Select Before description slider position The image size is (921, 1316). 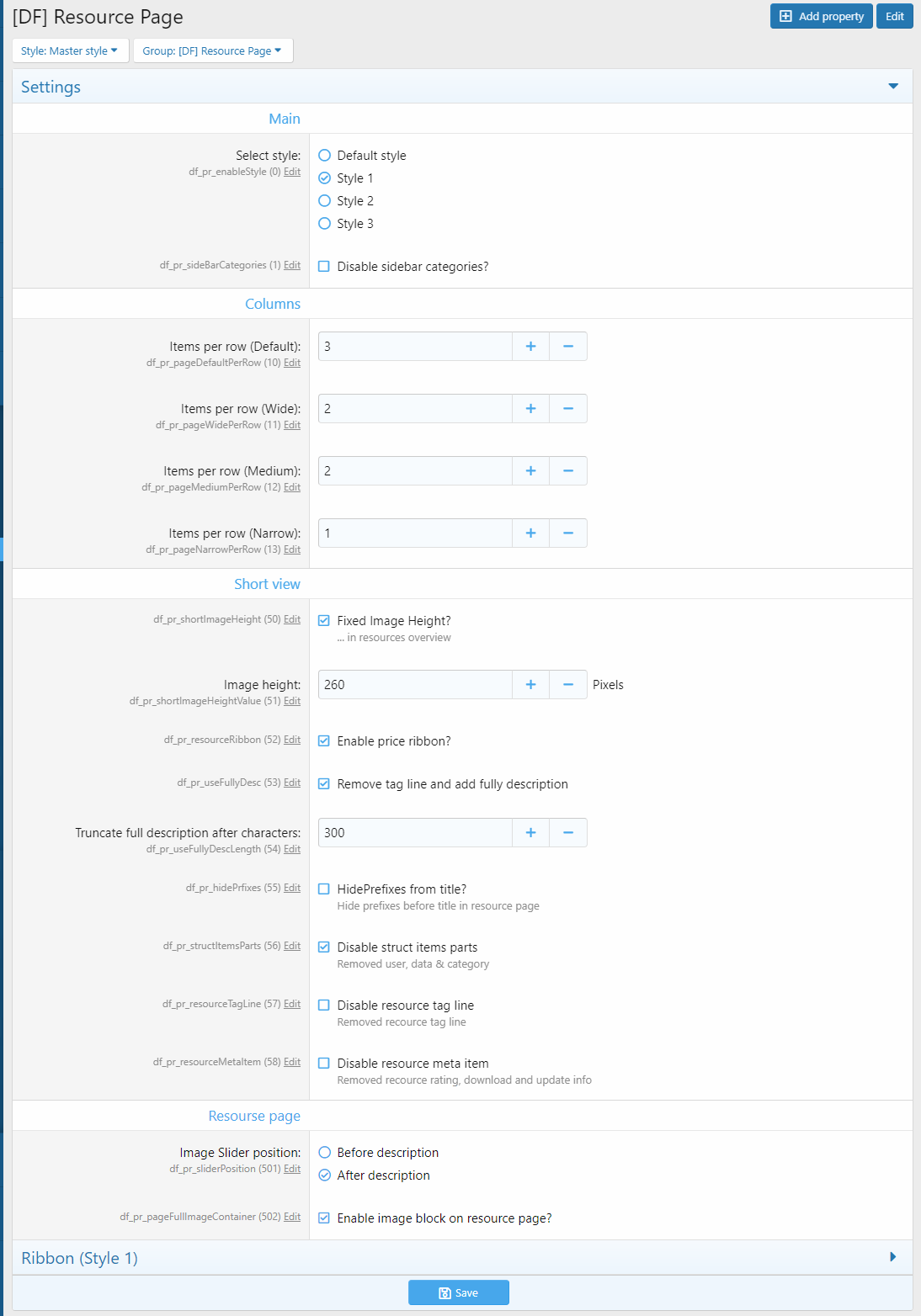pyautogui.click(x=325, y=1153)
